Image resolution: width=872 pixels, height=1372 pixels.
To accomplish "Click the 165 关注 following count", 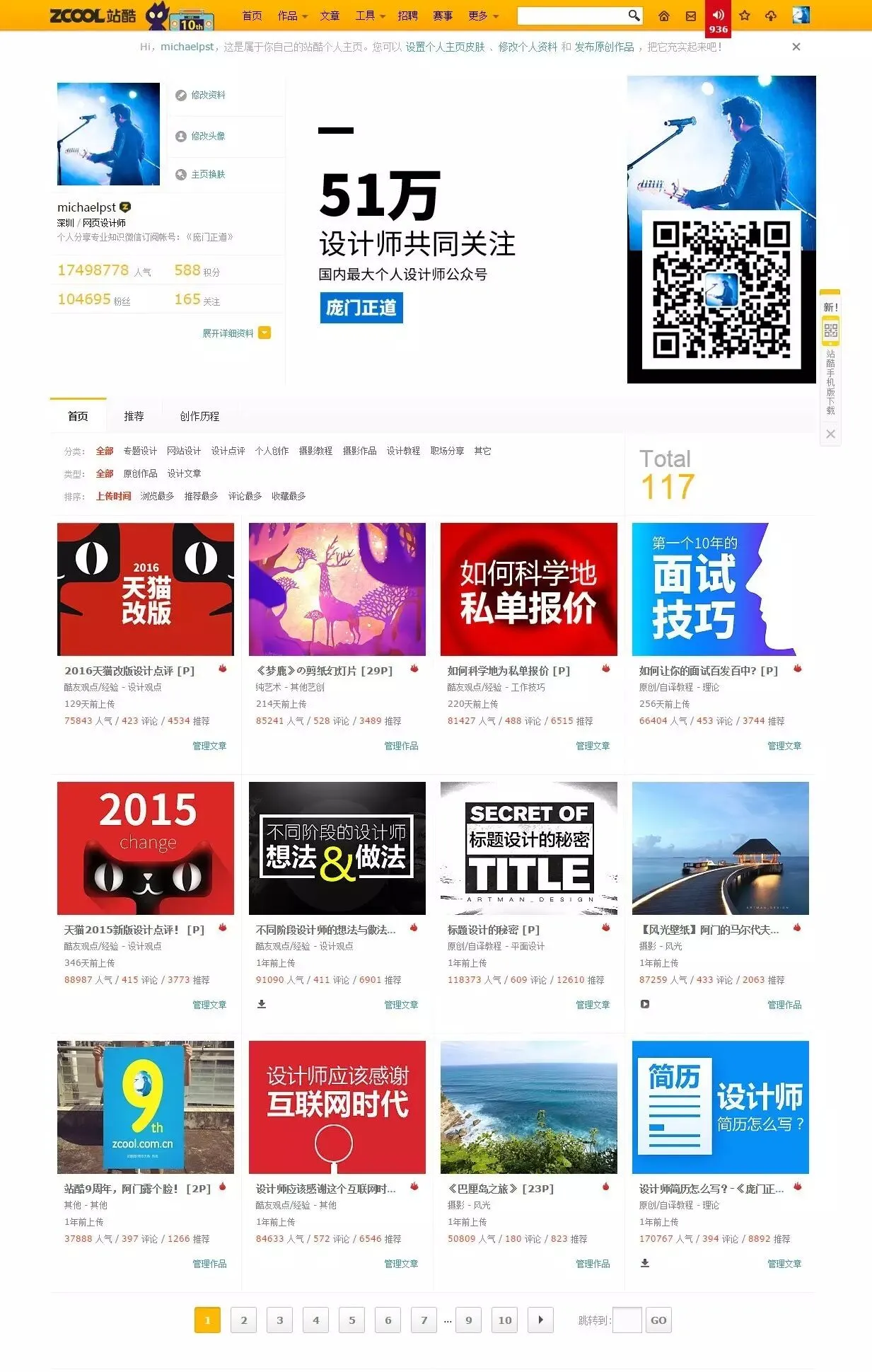I will [197, 299].
